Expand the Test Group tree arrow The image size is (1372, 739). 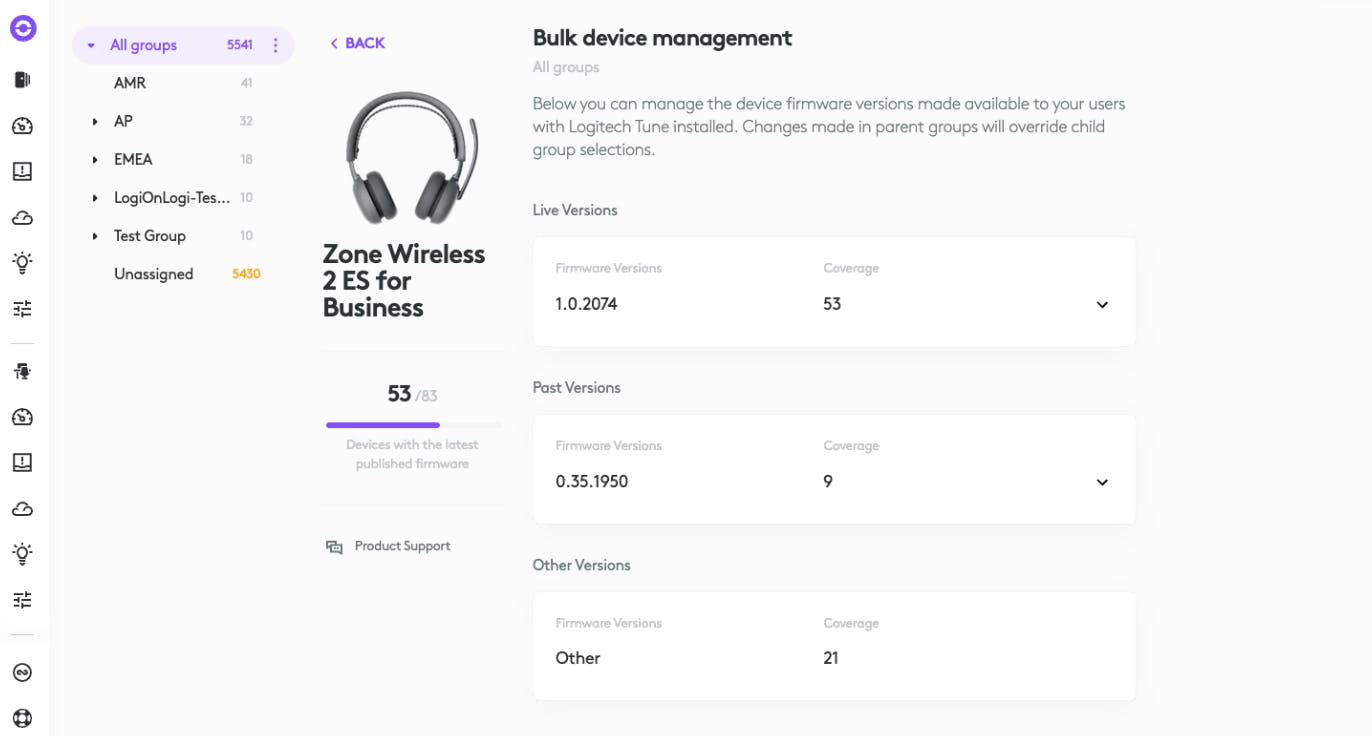[x=95, y=237]
